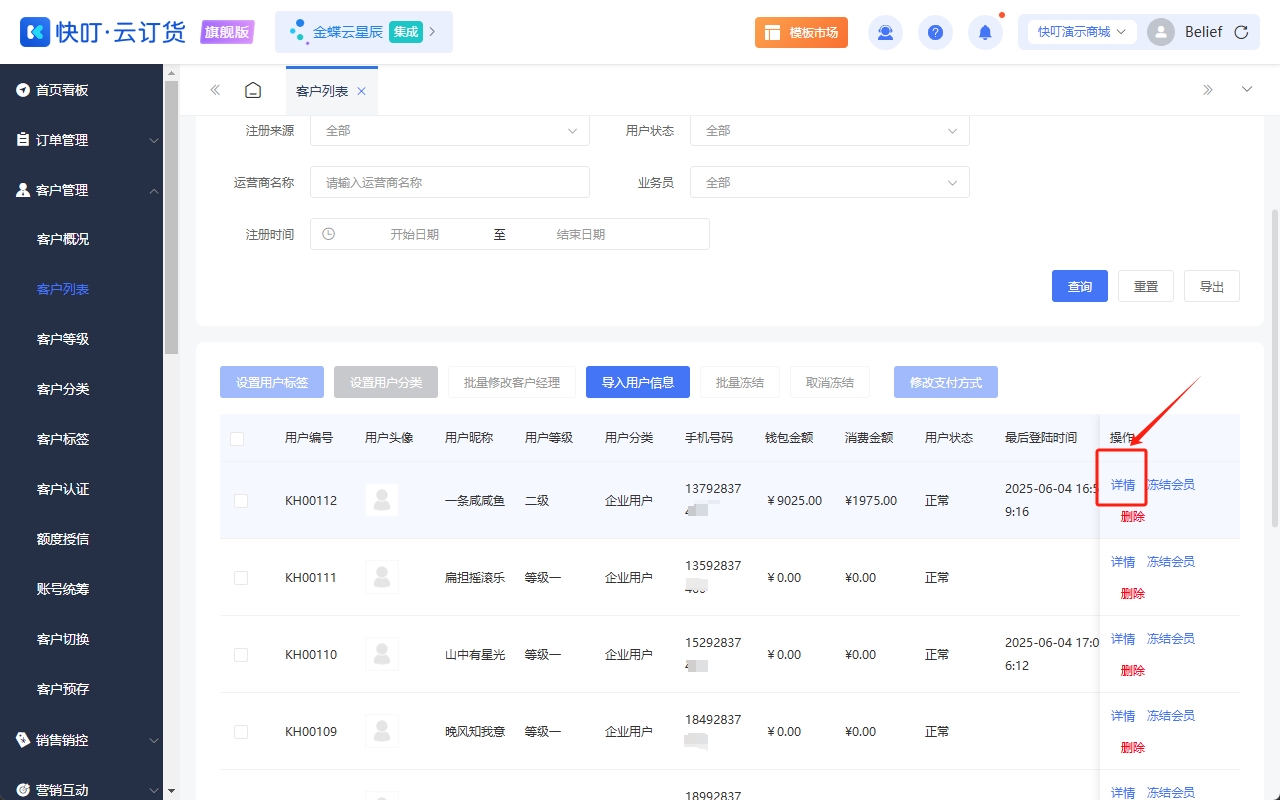Screen dimensions: 1280x800
Task: Open 详情 for user KH00112
Action: click(1123, 485)
